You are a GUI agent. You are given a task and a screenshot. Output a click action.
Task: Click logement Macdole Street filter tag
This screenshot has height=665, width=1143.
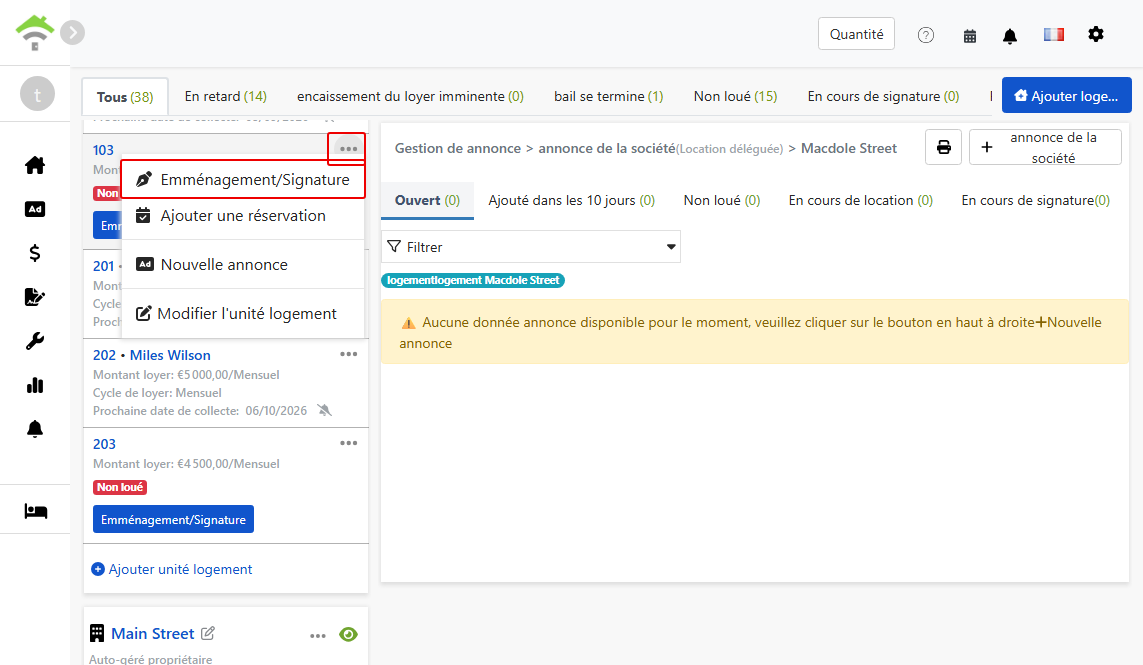click(x=473, y=280)
